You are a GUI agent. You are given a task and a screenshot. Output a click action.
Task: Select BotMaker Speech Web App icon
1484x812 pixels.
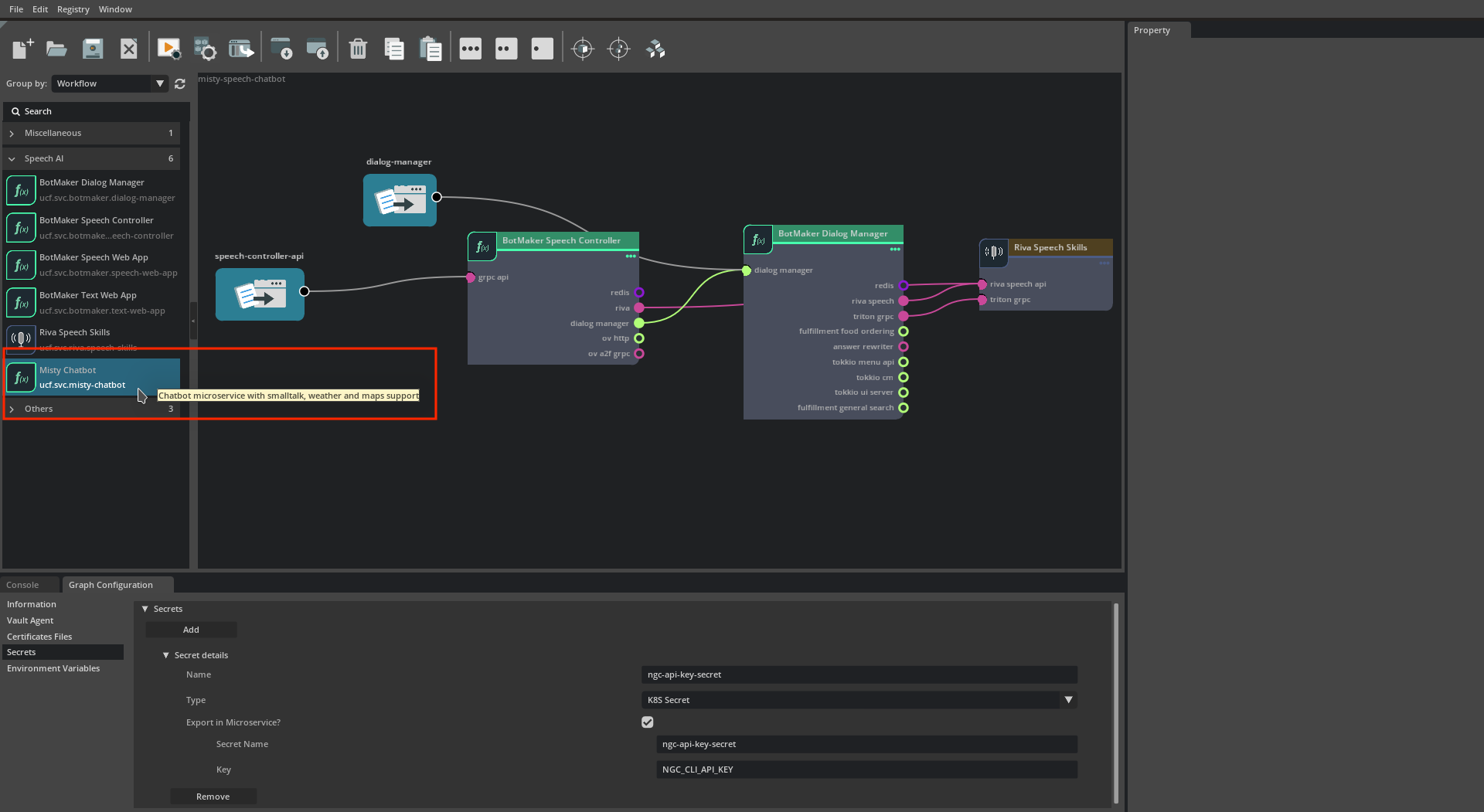point(21,265)
